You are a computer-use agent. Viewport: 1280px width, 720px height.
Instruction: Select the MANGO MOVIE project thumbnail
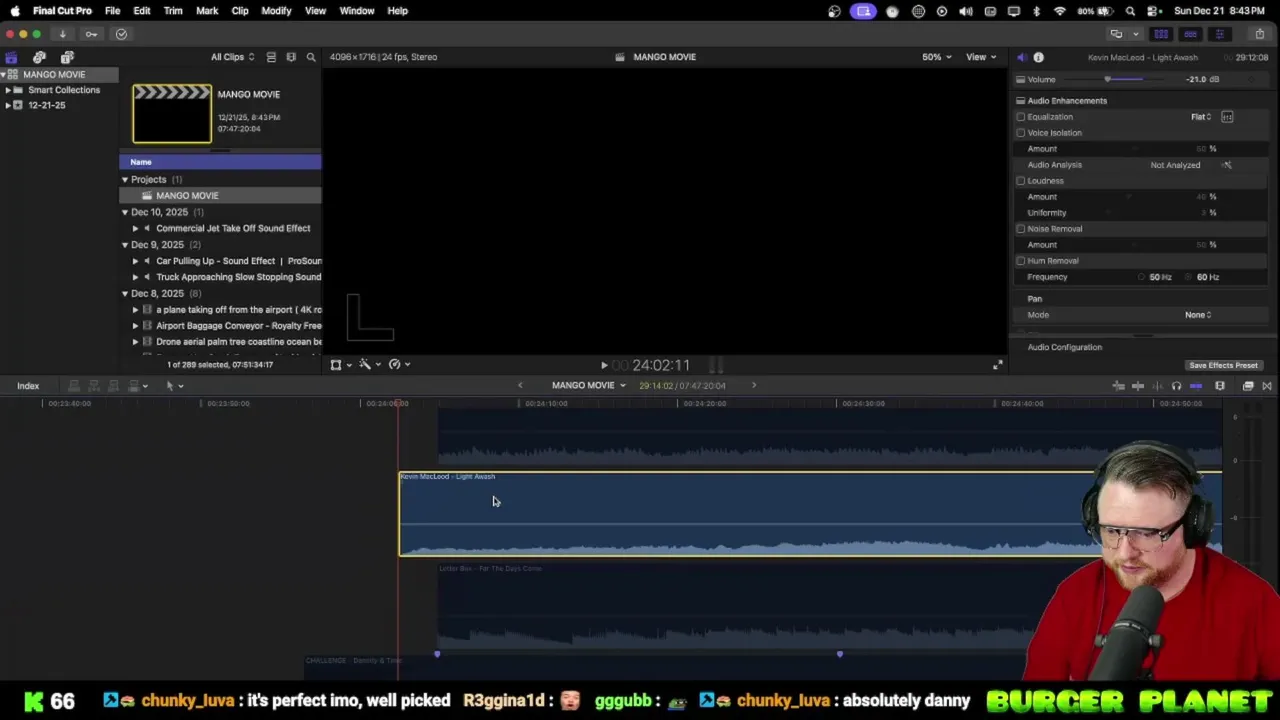(x=172, y=114)
